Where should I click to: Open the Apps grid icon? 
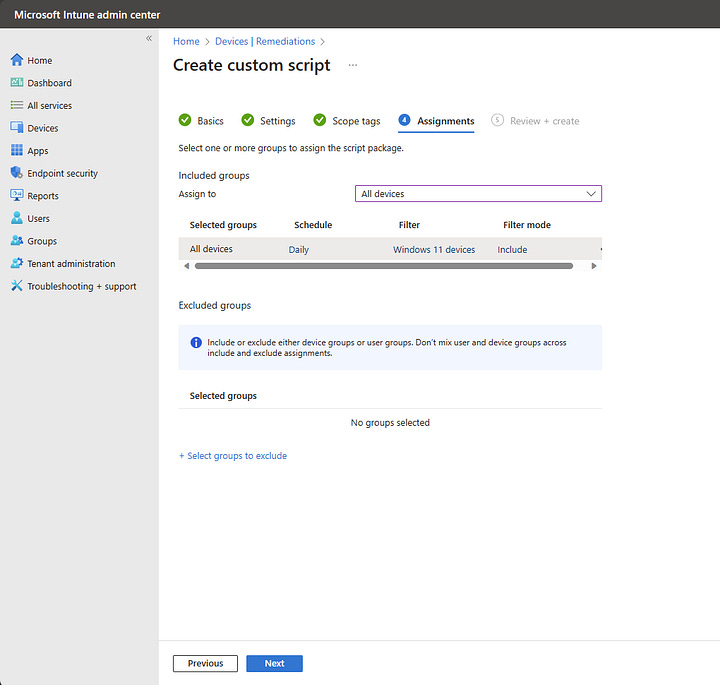click(17, 150)
